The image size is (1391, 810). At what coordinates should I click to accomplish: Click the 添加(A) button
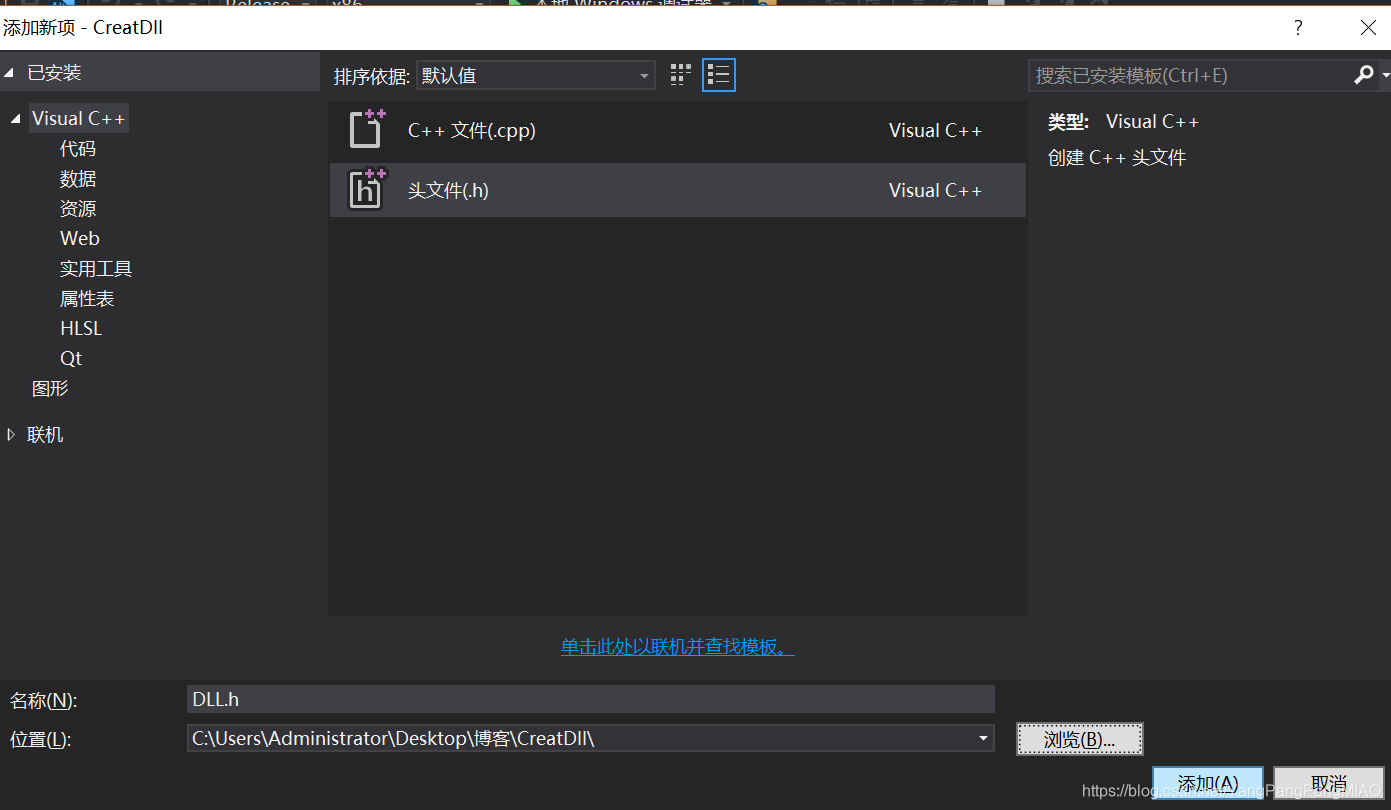(1208, 783)
